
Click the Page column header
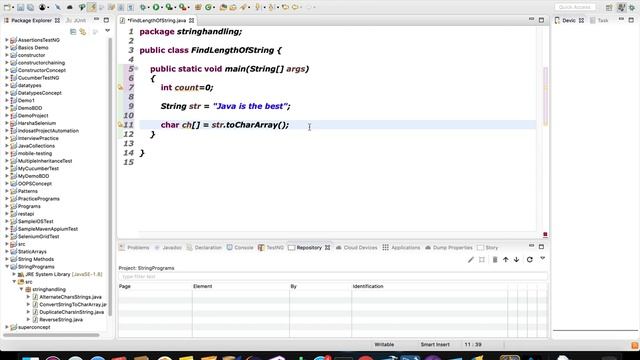155,286
